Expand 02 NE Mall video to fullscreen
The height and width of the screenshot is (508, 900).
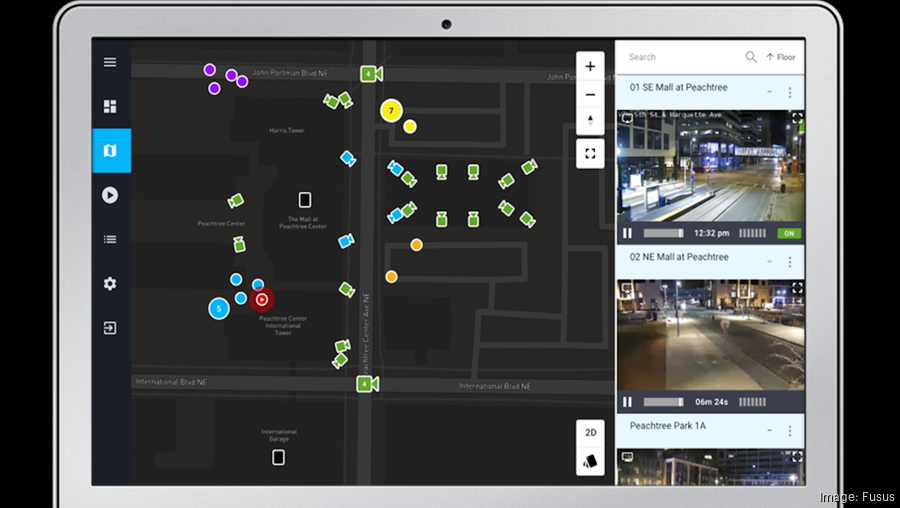(797, 288)
